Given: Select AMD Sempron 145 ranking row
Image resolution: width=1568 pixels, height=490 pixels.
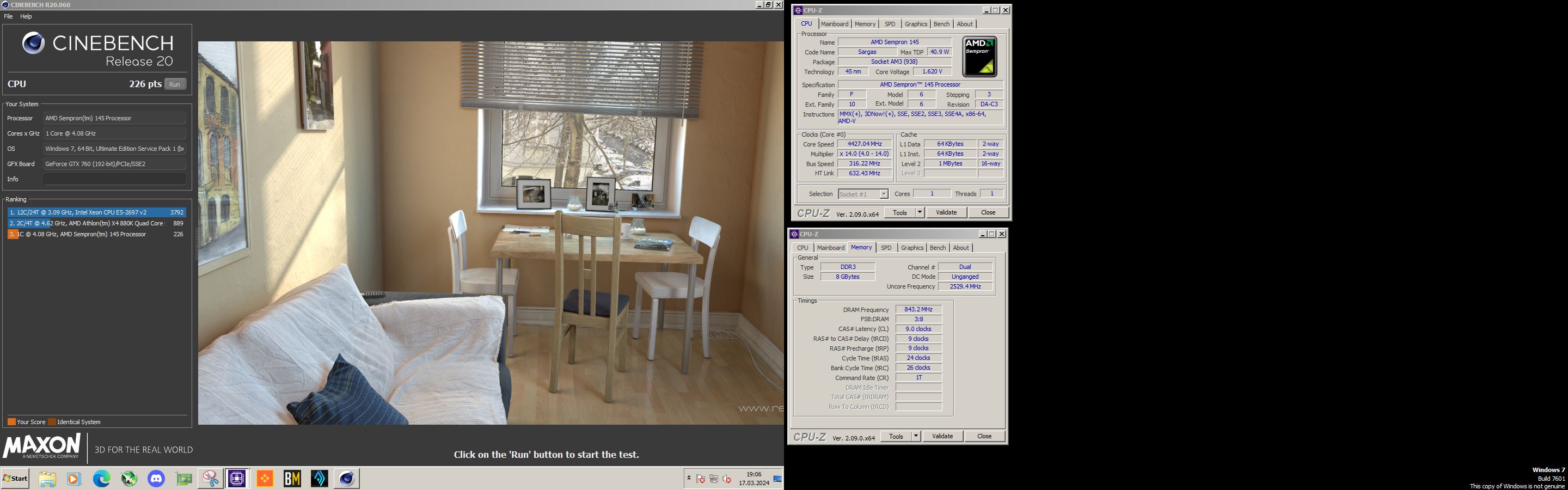Looking at the screenshot, I should click(97, 234).
